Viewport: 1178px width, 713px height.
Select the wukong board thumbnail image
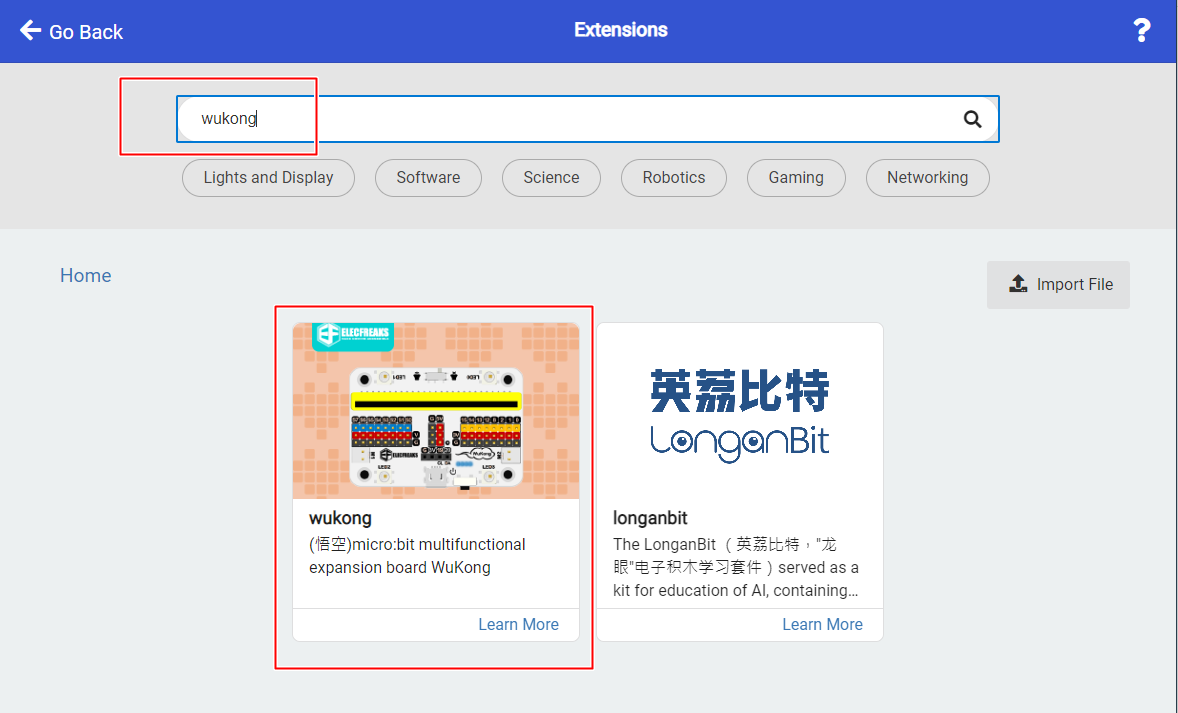click(436, 411)
